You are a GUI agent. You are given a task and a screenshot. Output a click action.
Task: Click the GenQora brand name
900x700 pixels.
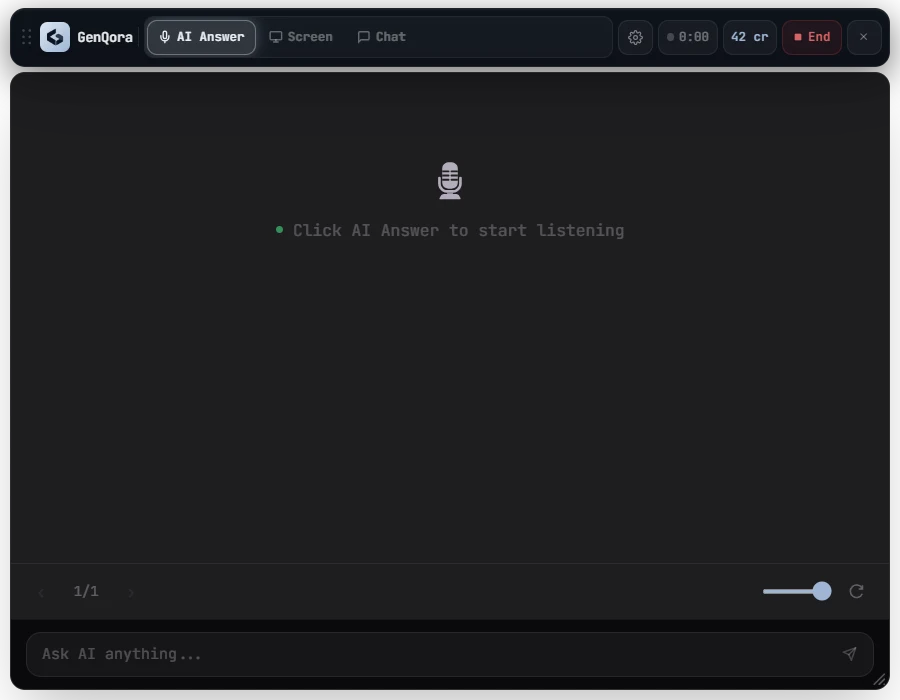(x=105, y=37)
